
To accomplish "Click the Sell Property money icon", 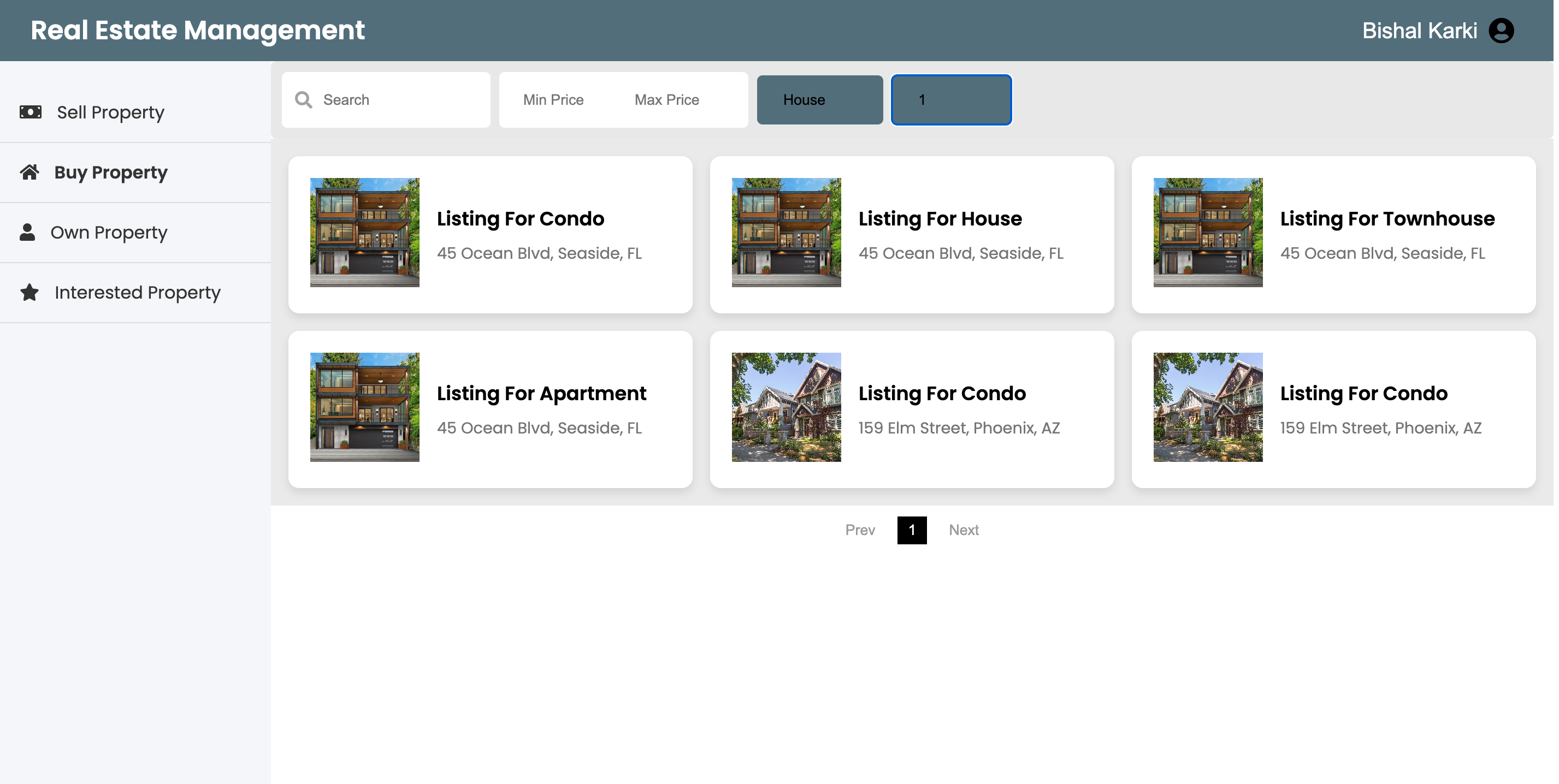I will (30, 112).
